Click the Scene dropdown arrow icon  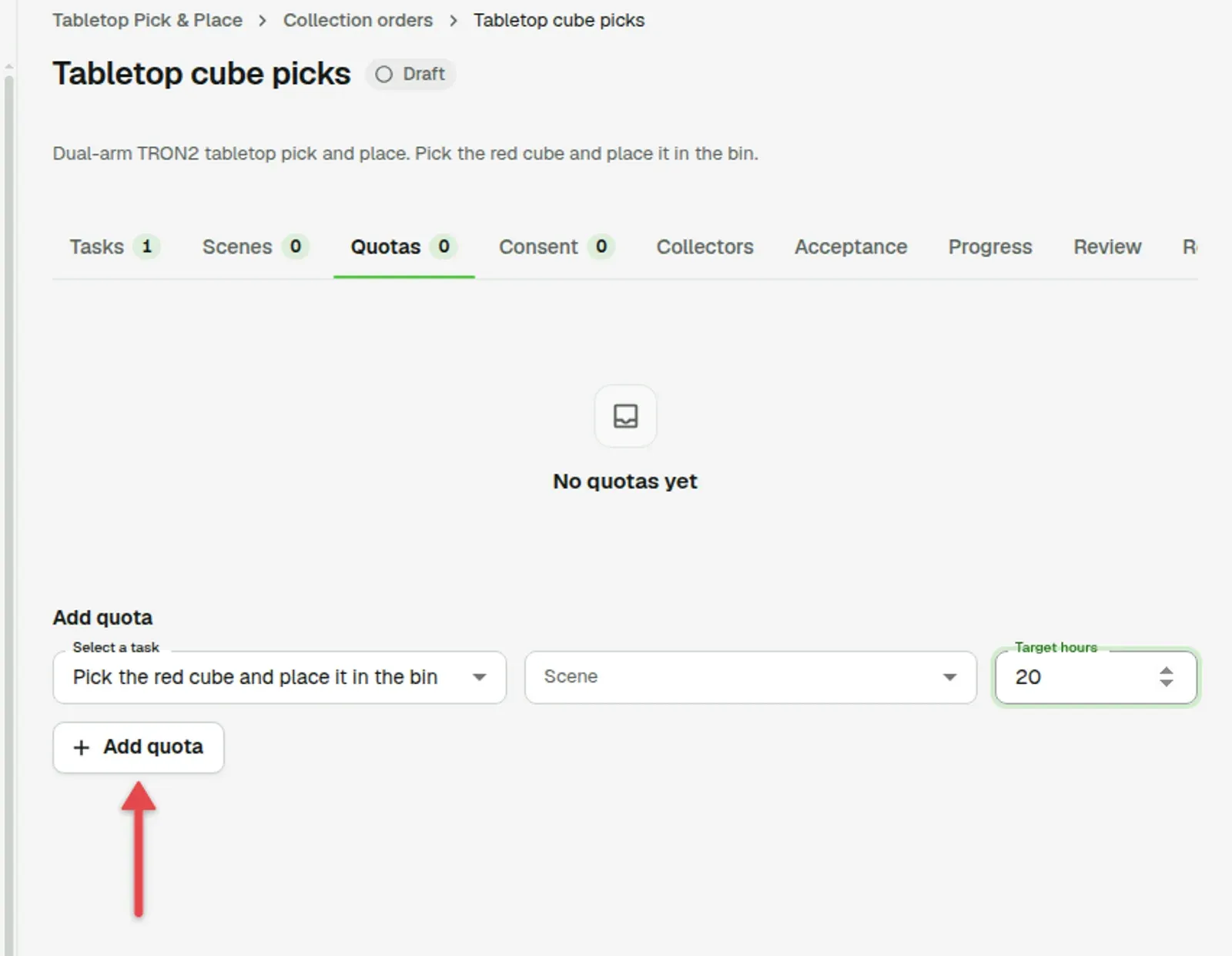(950, 677)
